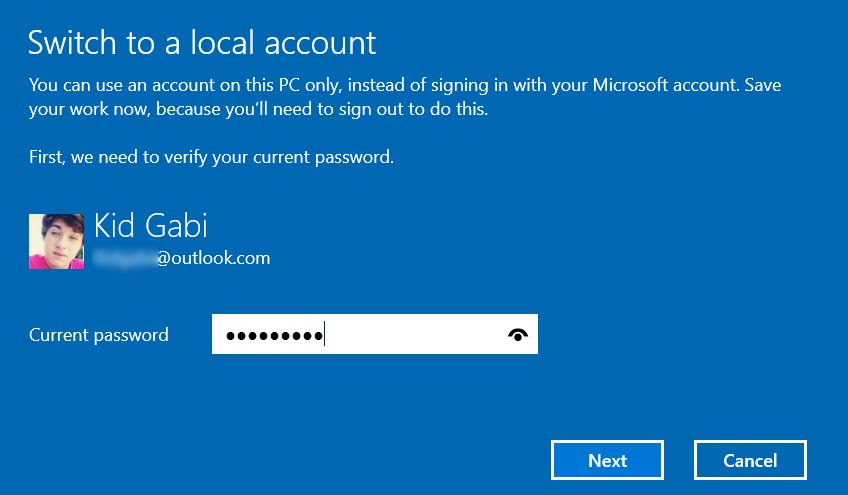Click the word 'Save' in the description

[x=763, y=85]
